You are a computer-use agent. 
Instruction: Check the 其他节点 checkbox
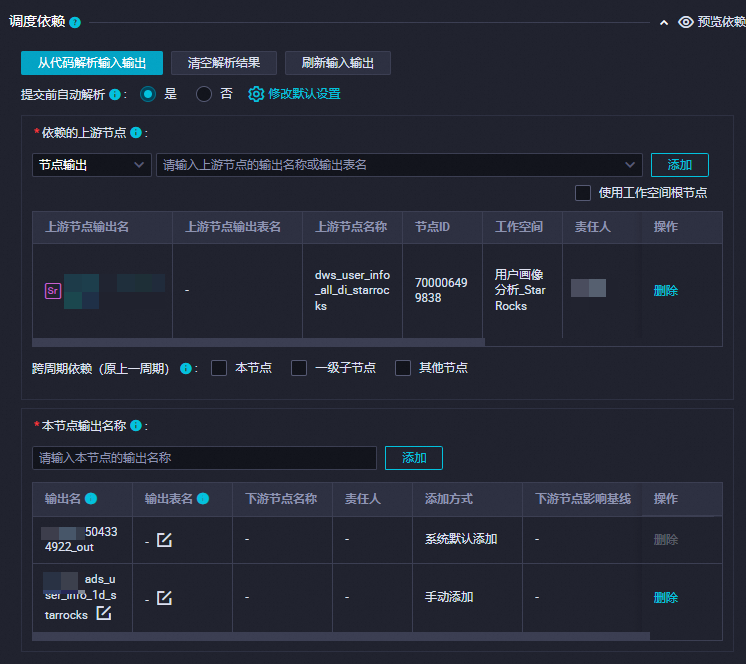click(403, 368)
